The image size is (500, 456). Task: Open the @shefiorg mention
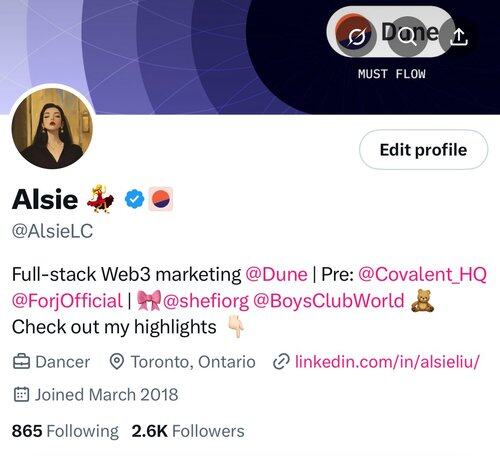(x=206, y=301)
